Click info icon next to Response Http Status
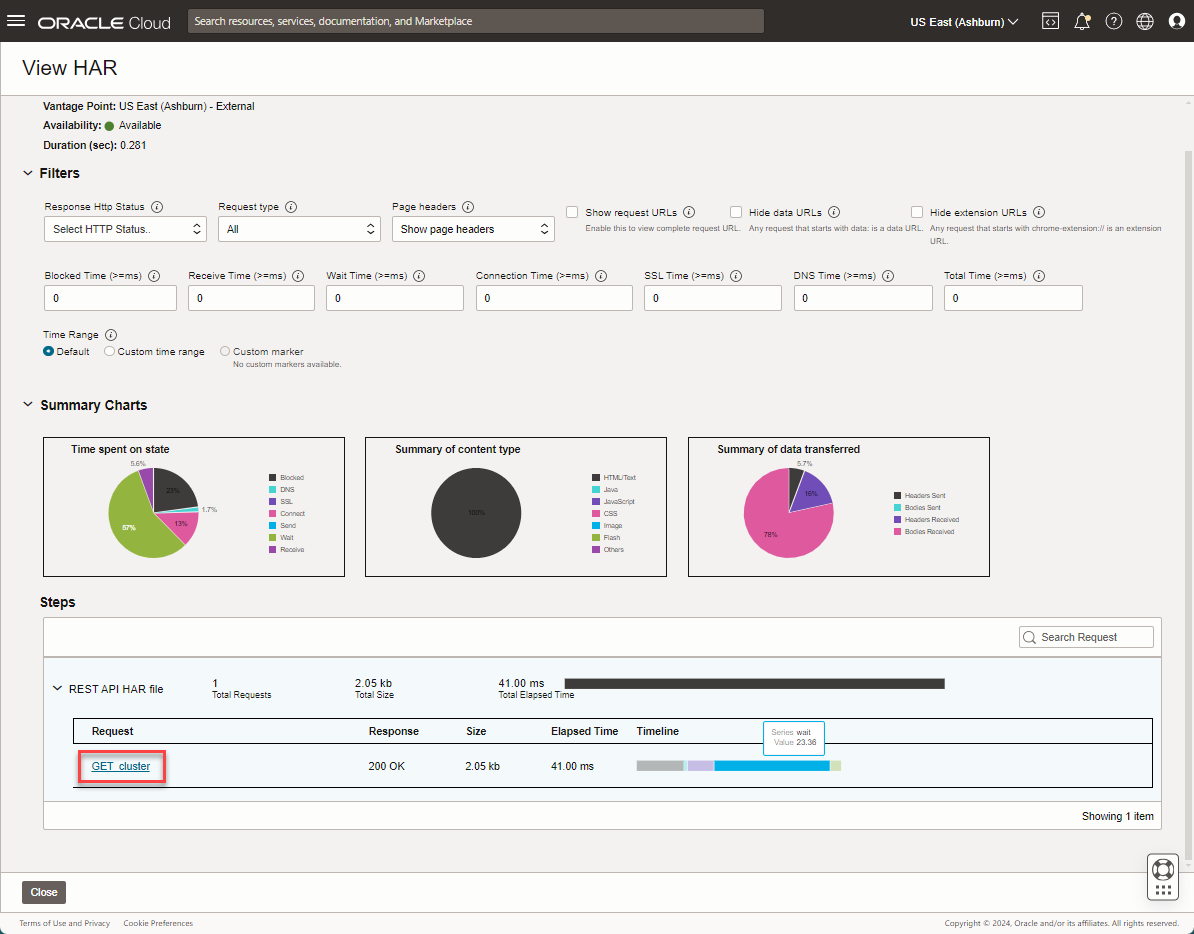 pos(157,207)
